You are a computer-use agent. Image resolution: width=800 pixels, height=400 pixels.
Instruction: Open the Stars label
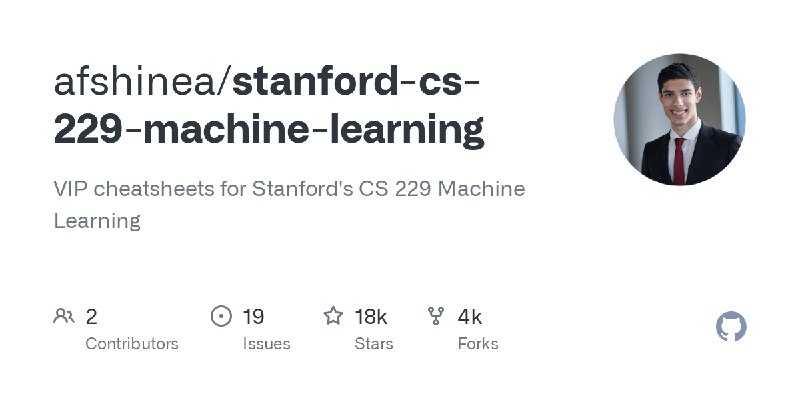374,344
